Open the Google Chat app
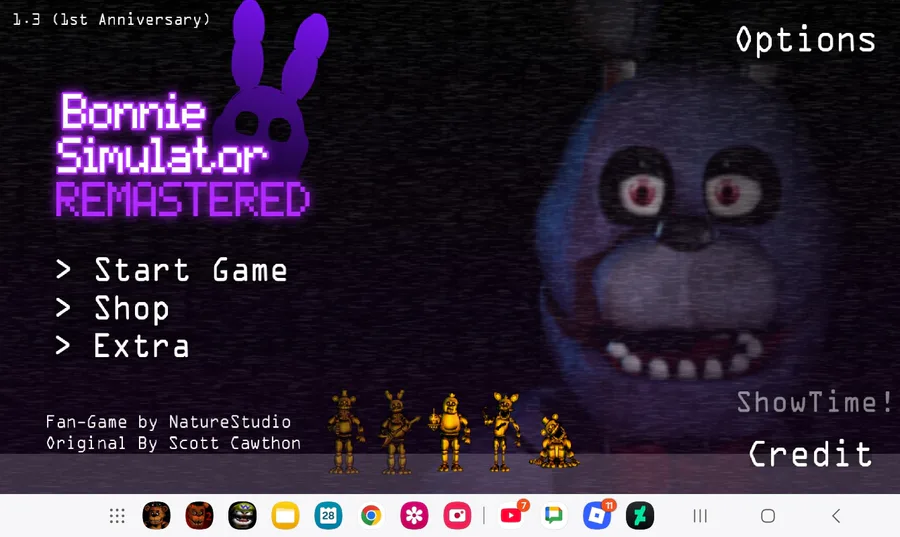Screen dimensions: 900x537 click(x=554, y=515)
